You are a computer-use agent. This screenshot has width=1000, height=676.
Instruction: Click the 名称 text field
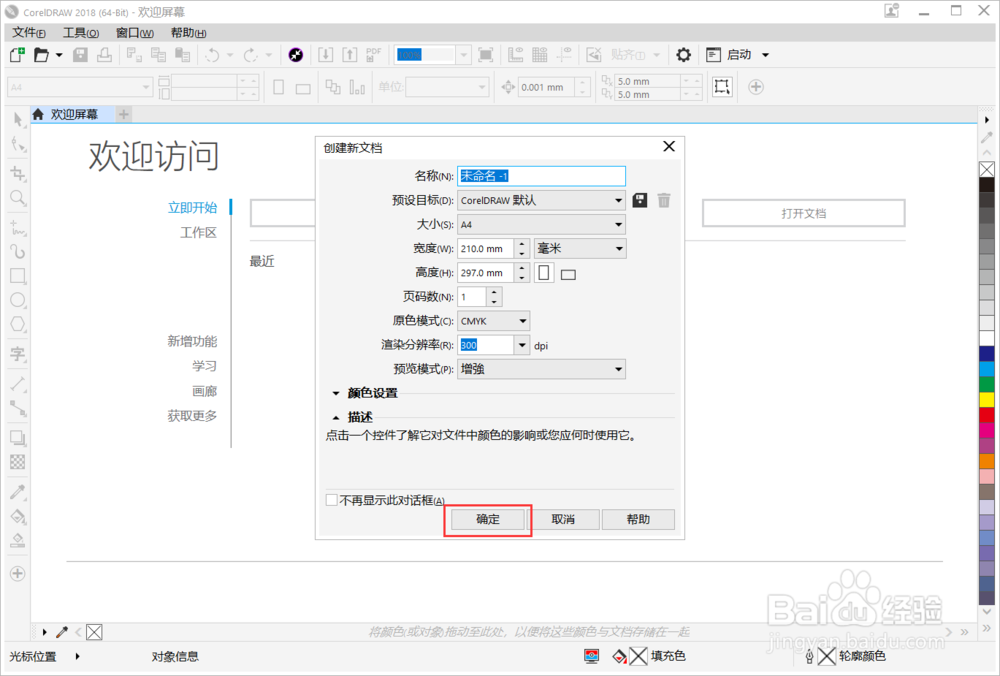coord(541,176)
